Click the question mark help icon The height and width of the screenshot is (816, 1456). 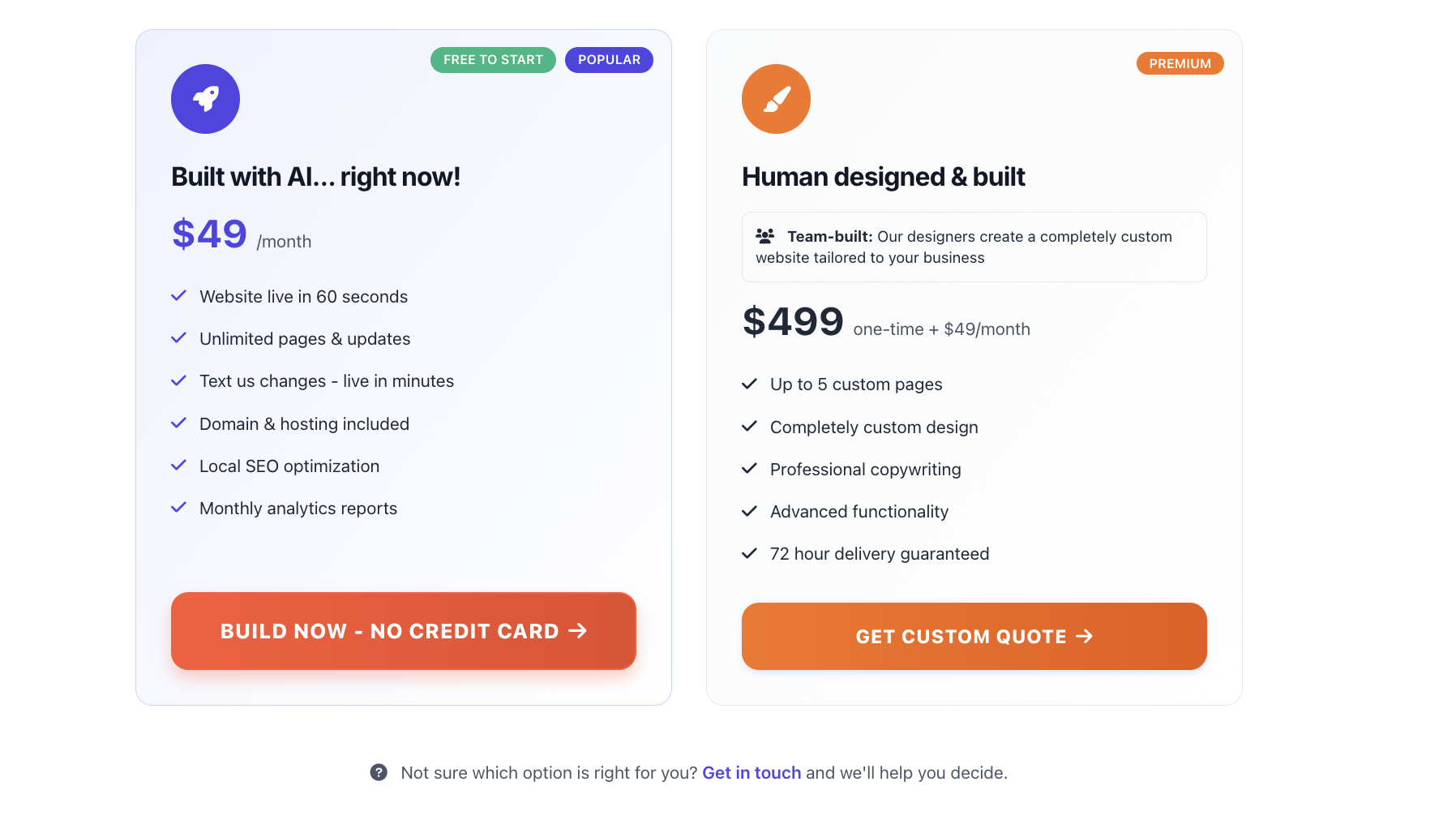(379, 772)
